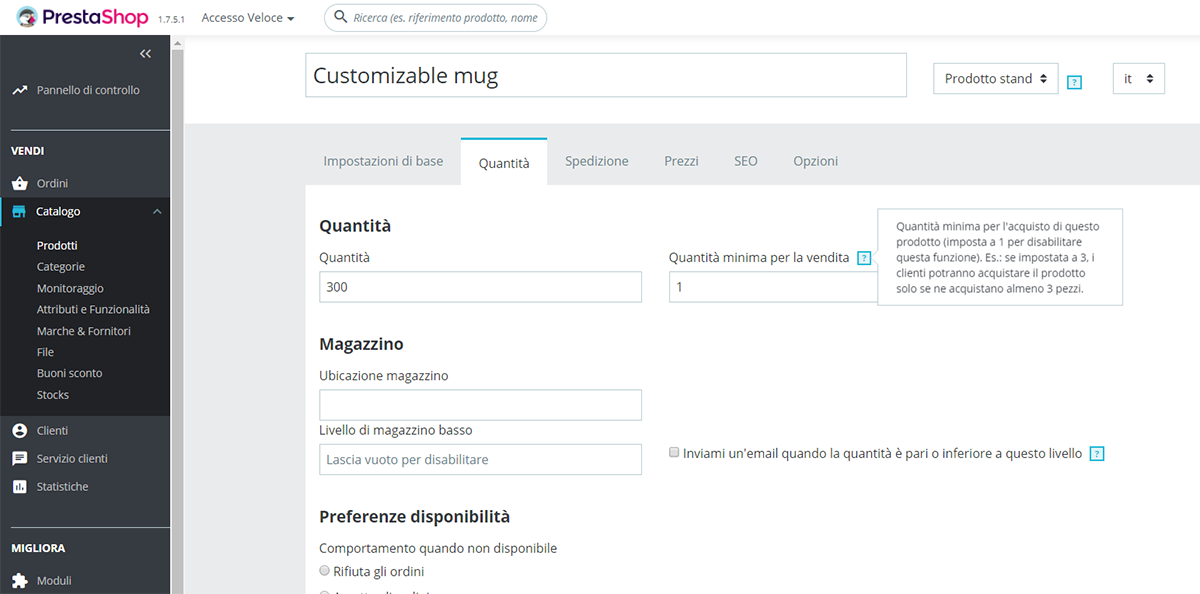1200x594 pixels.
Task: Open the Clienti section via its person icon
Action: click(20, 430)
